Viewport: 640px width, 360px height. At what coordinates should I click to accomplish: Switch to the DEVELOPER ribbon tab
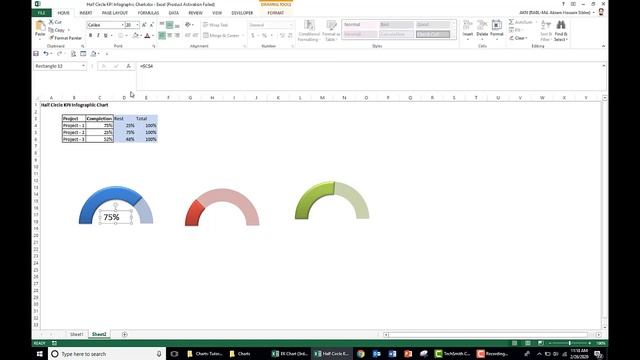(x=242, y=13)
